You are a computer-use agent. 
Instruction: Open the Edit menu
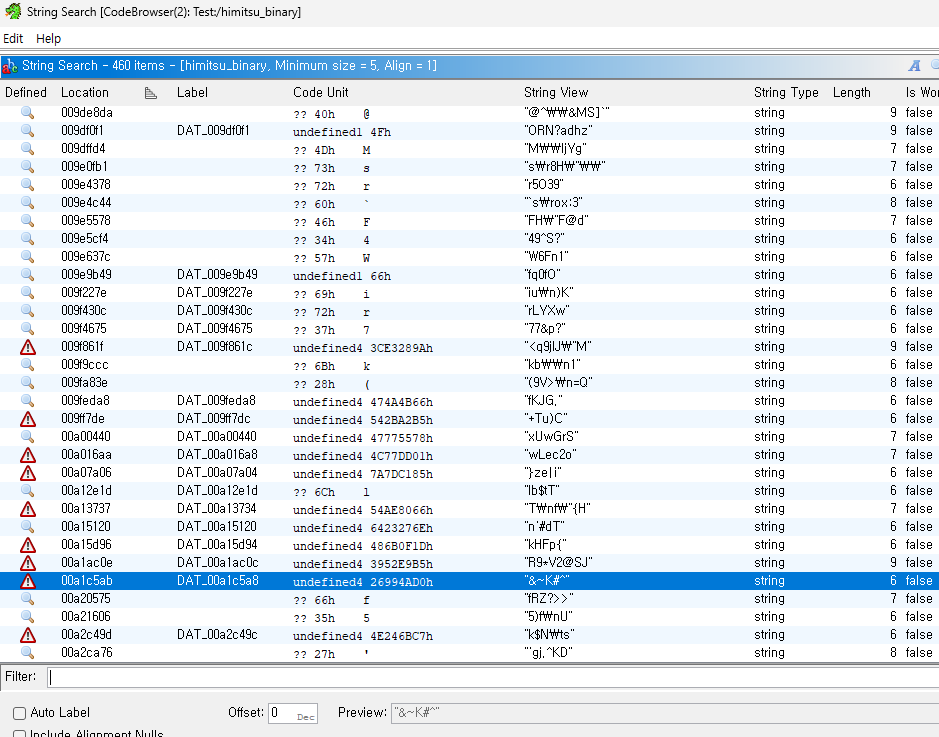coord(13,38)
